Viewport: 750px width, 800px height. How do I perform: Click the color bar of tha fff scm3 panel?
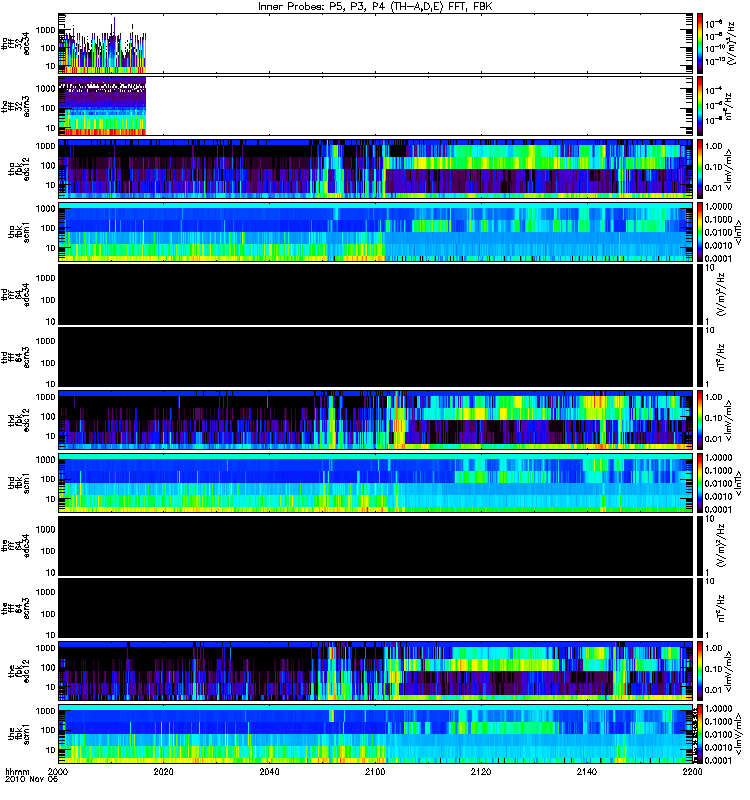pos(700,106)
